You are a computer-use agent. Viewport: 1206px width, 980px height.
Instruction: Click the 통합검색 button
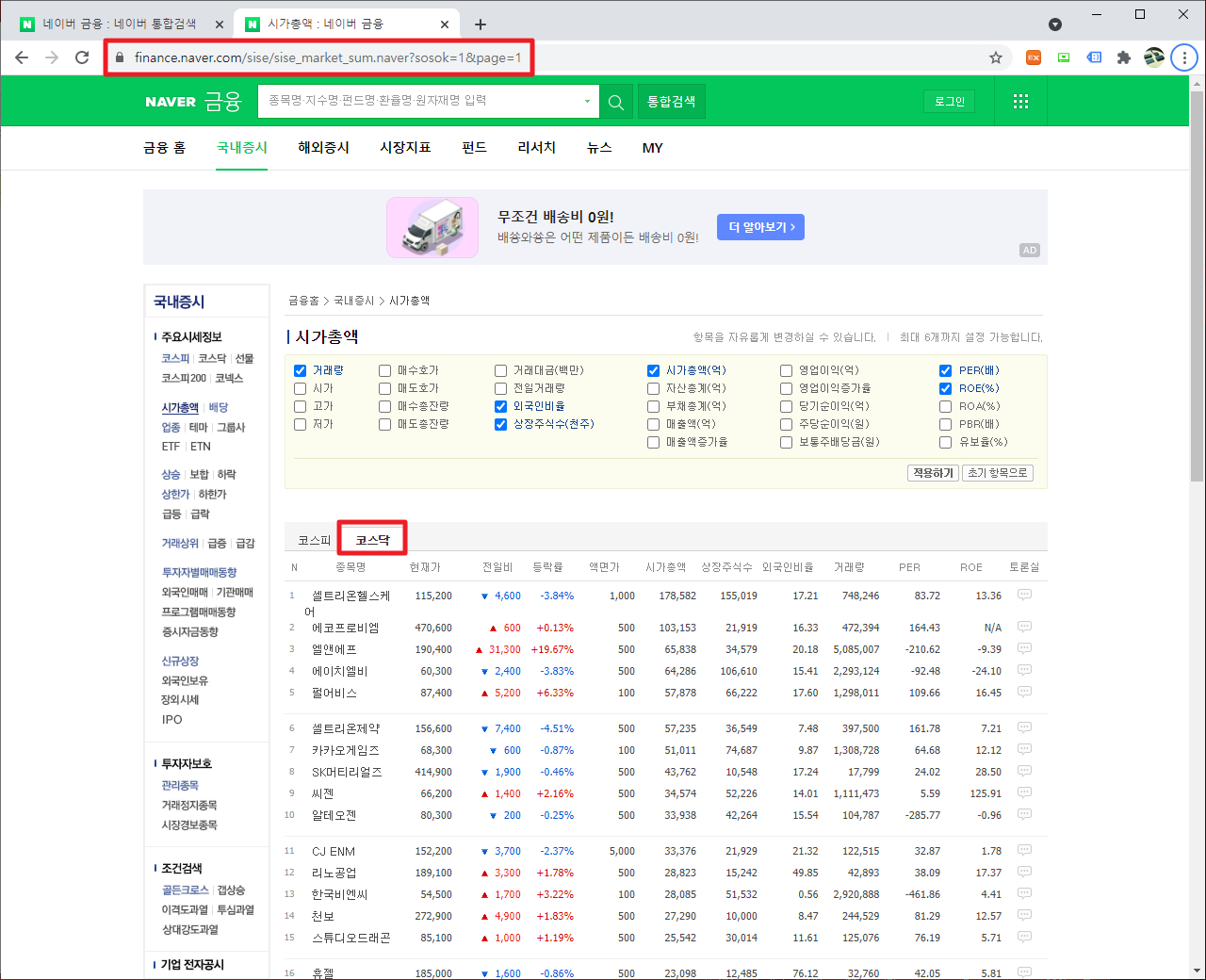tap(672, 102)
